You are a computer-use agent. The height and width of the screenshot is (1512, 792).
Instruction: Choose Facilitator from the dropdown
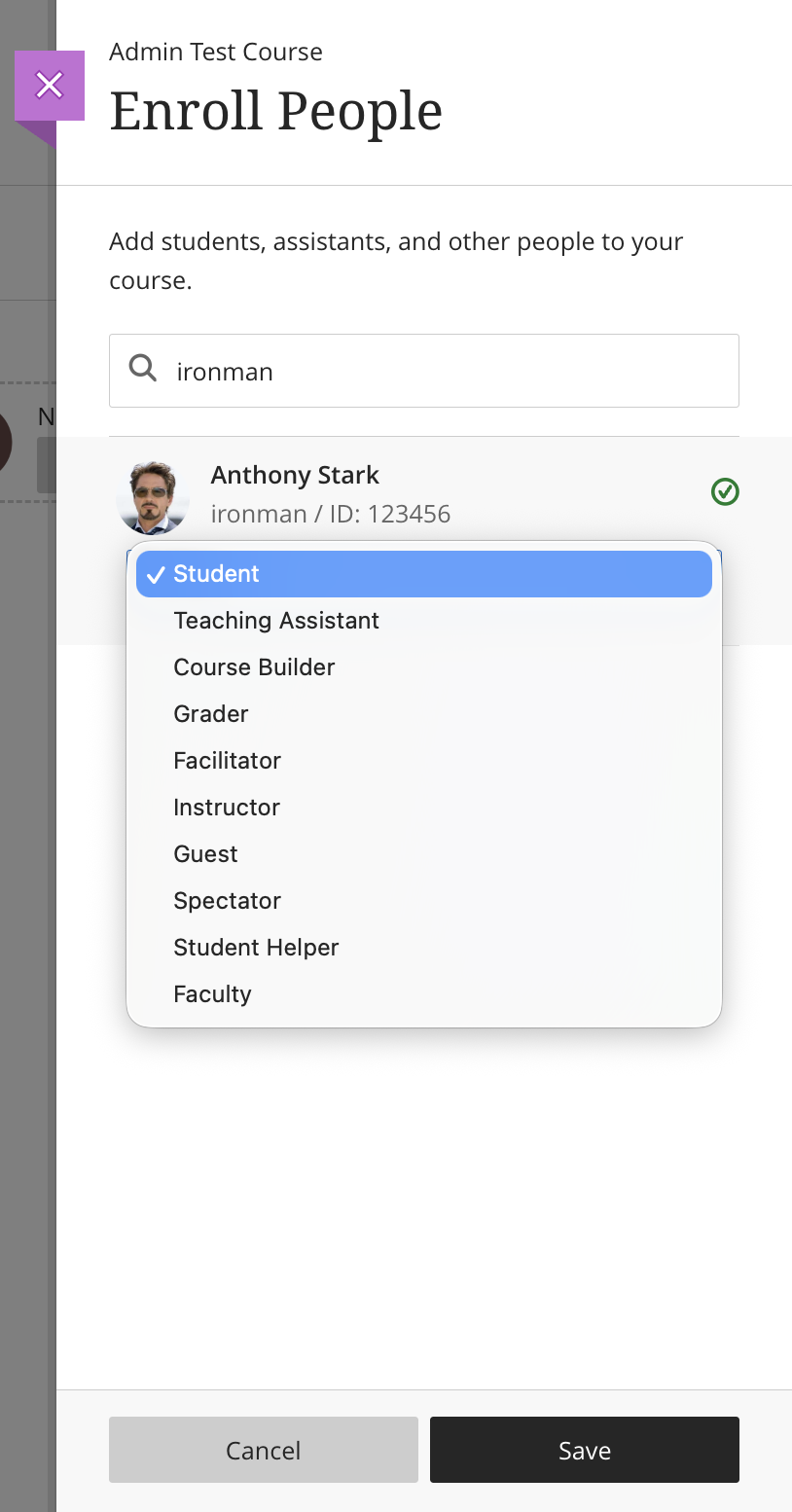tap(227, 761)
